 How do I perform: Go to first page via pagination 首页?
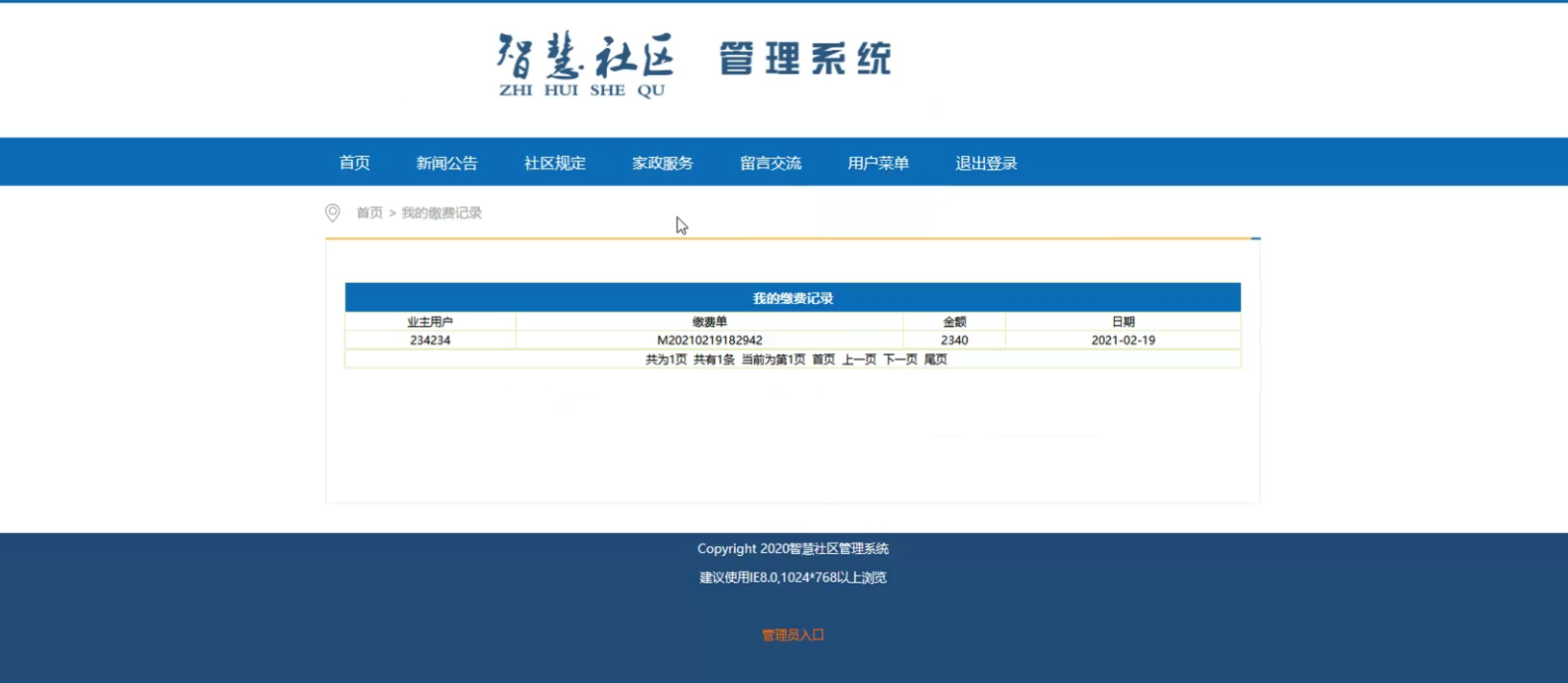pos(823,360)
